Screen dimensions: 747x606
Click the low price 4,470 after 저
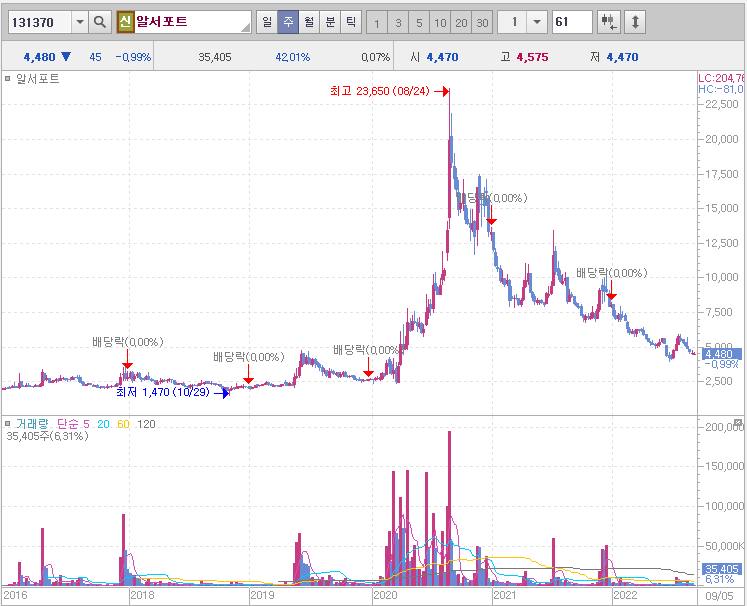tap(622, 57)
